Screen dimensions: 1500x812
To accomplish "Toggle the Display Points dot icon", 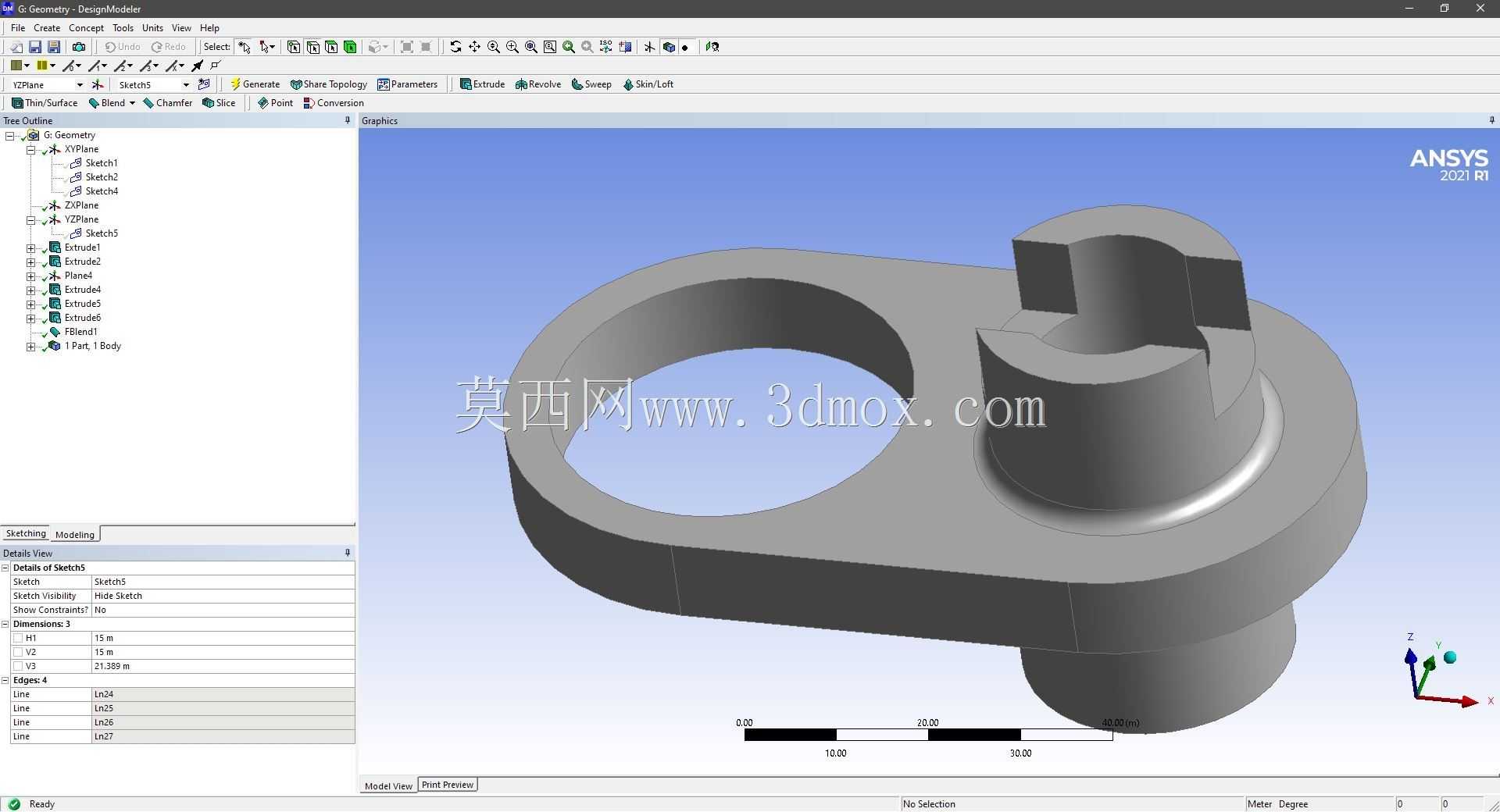I will coord(685,47).
